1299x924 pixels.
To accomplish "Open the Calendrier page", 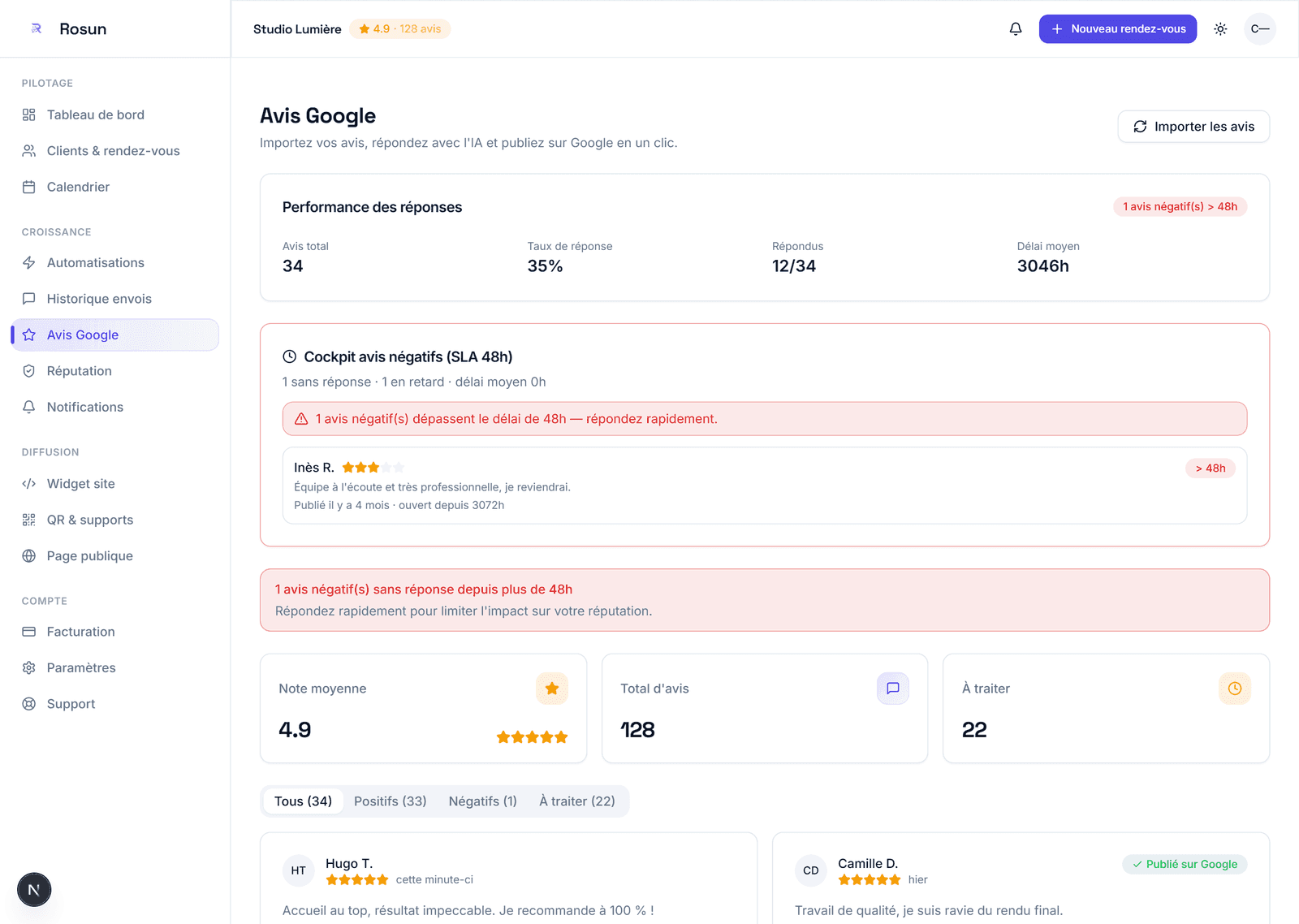I will [114, 187].
